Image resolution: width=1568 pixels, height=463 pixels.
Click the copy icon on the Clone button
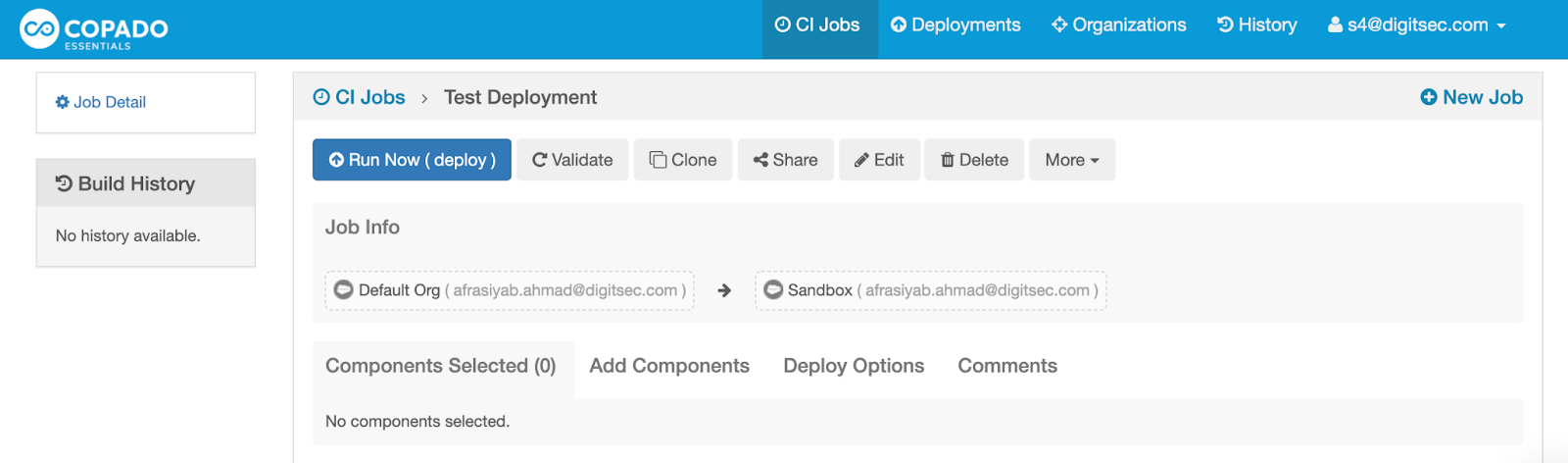[659, 160]
